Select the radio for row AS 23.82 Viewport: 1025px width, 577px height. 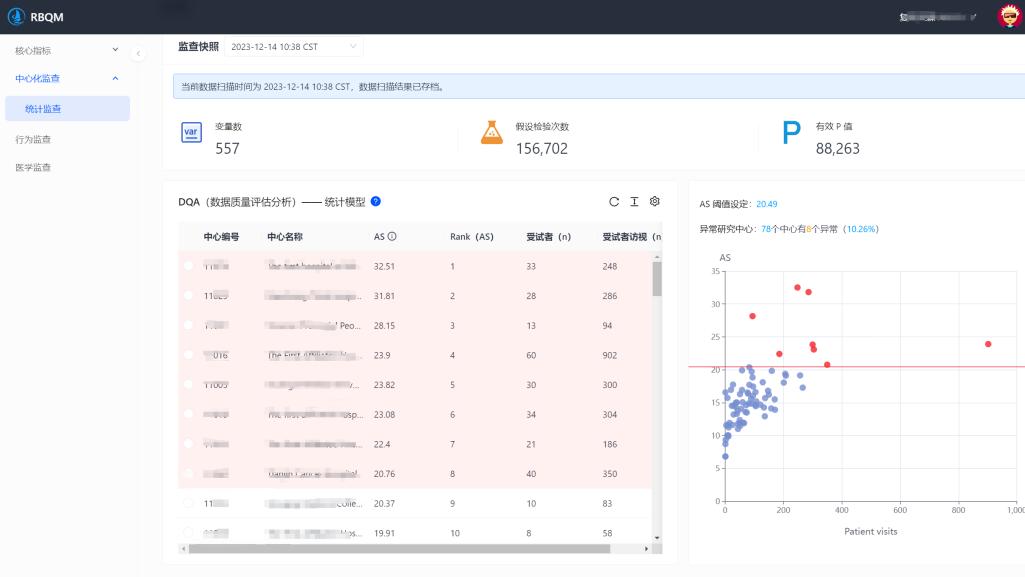click(x=188, y=384)
